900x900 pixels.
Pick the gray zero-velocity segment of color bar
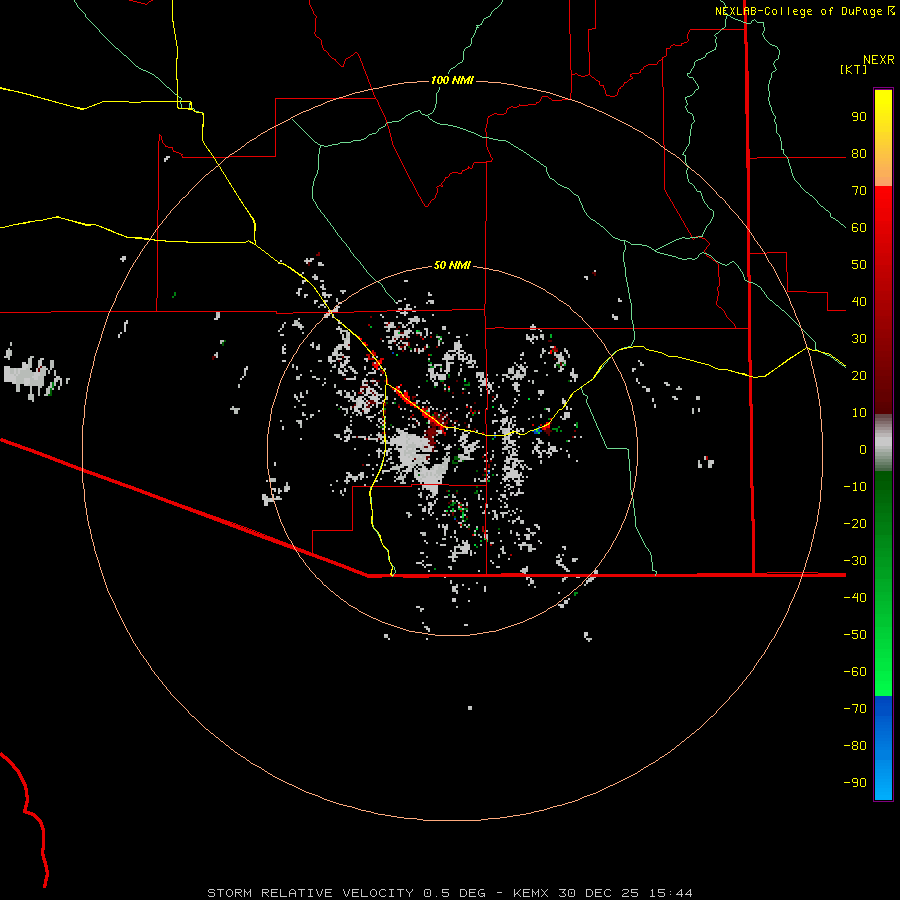(883, 443)
